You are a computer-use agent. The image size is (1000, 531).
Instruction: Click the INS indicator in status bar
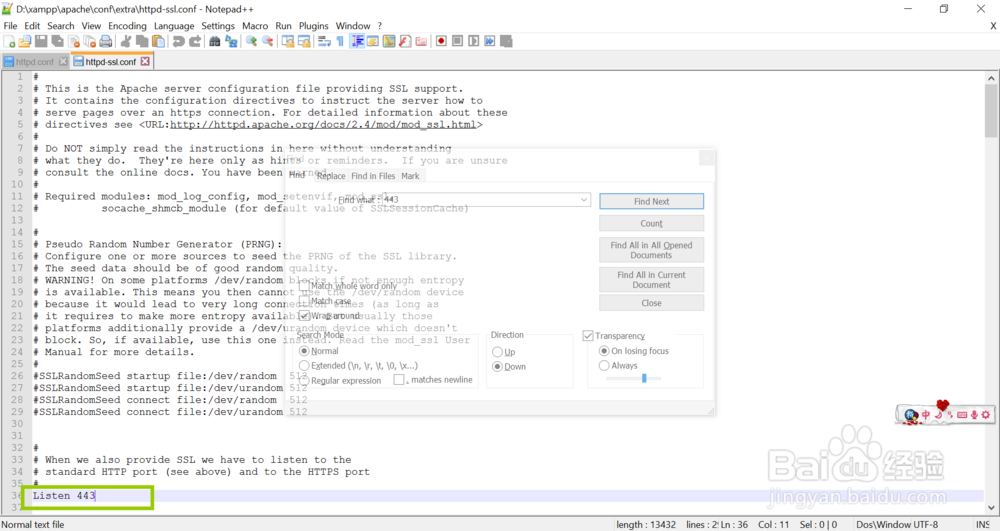click(x=983, y=525)
